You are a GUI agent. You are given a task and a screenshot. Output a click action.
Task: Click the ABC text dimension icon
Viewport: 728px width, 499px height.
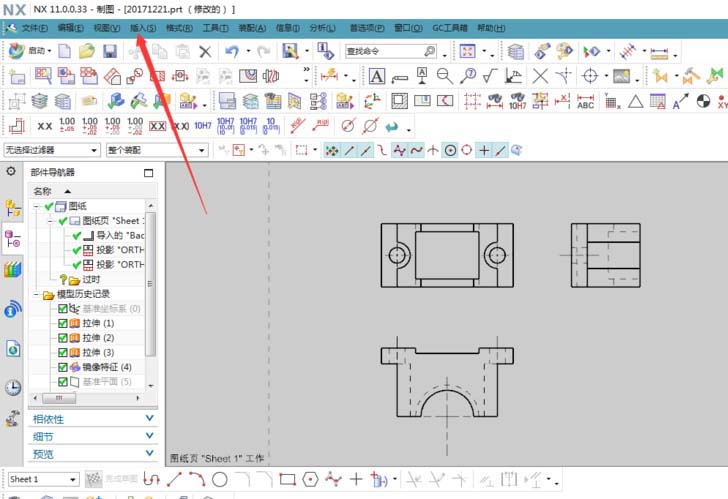coord(585,101)
